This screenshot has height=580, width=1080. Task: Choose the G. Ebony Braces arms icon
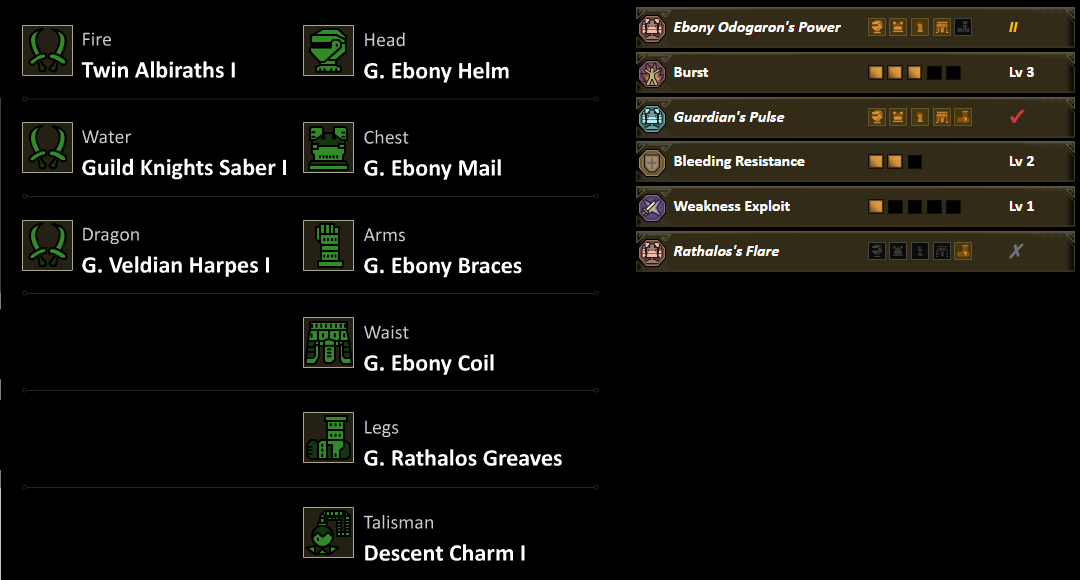(328, 246)
